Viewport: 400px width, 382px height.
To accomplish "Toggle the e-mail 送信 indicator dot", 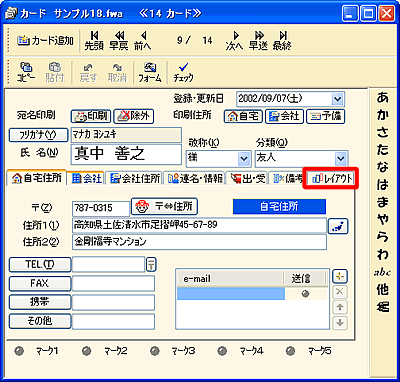I will (305, 294).
